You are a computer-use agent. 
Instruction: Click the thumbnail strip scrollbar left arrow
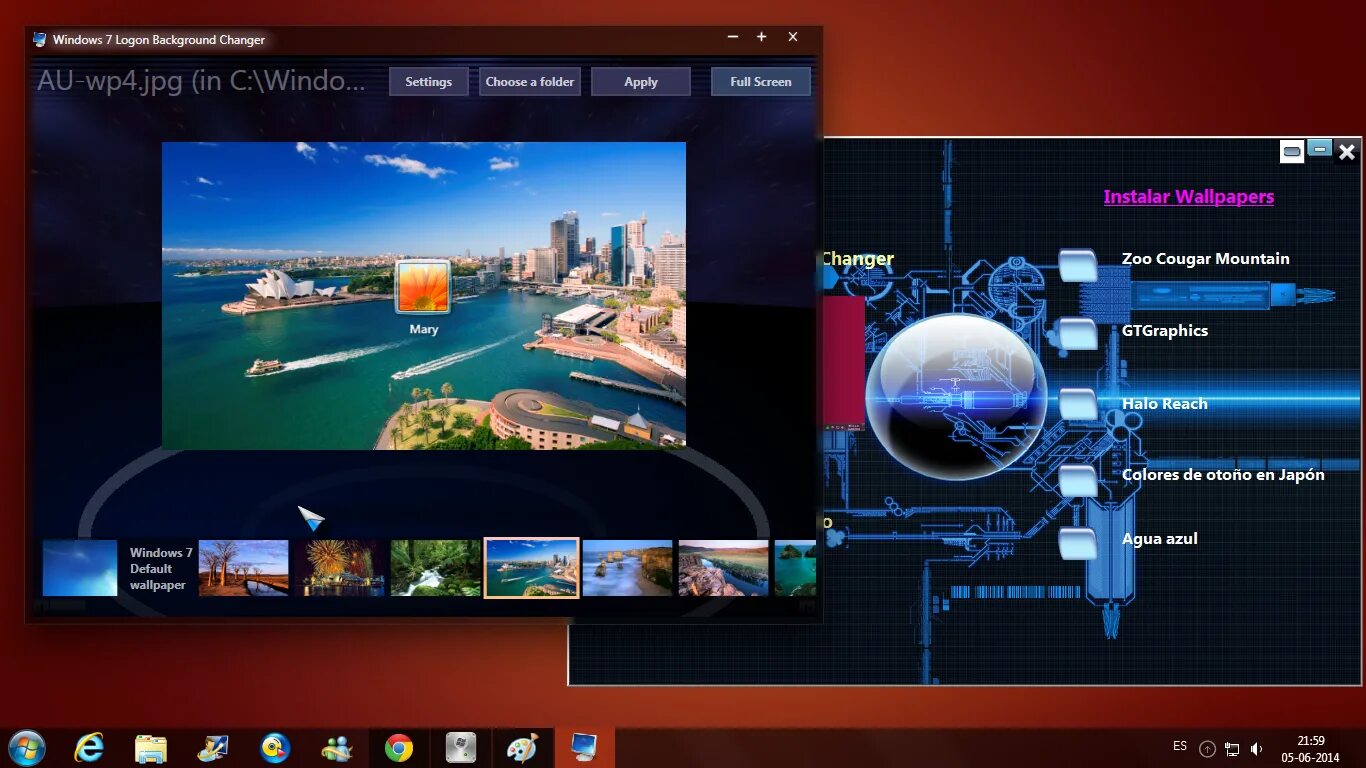39,605
